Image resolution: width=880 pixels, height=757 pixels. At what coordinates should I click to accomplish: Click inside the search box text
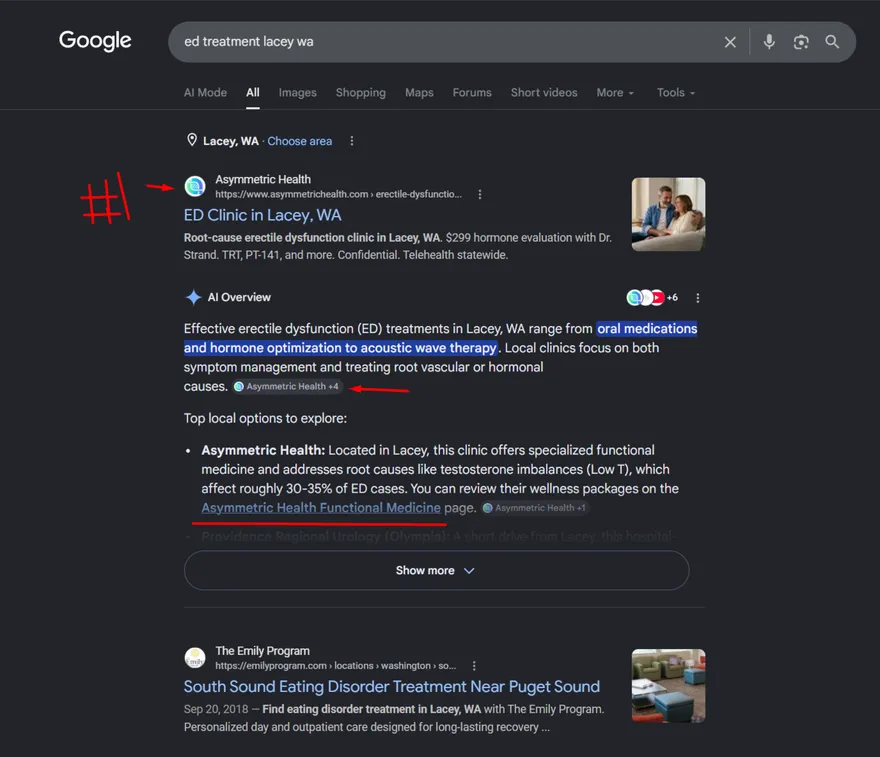tap(249, 42)
